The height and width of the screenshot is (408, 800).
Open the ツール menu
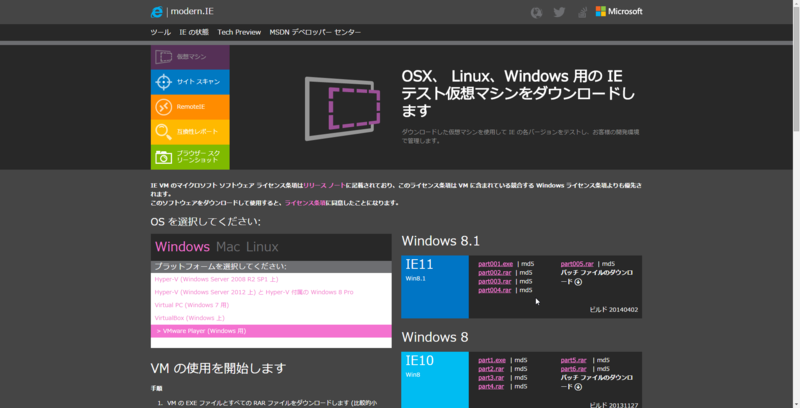tap(160, 32)
